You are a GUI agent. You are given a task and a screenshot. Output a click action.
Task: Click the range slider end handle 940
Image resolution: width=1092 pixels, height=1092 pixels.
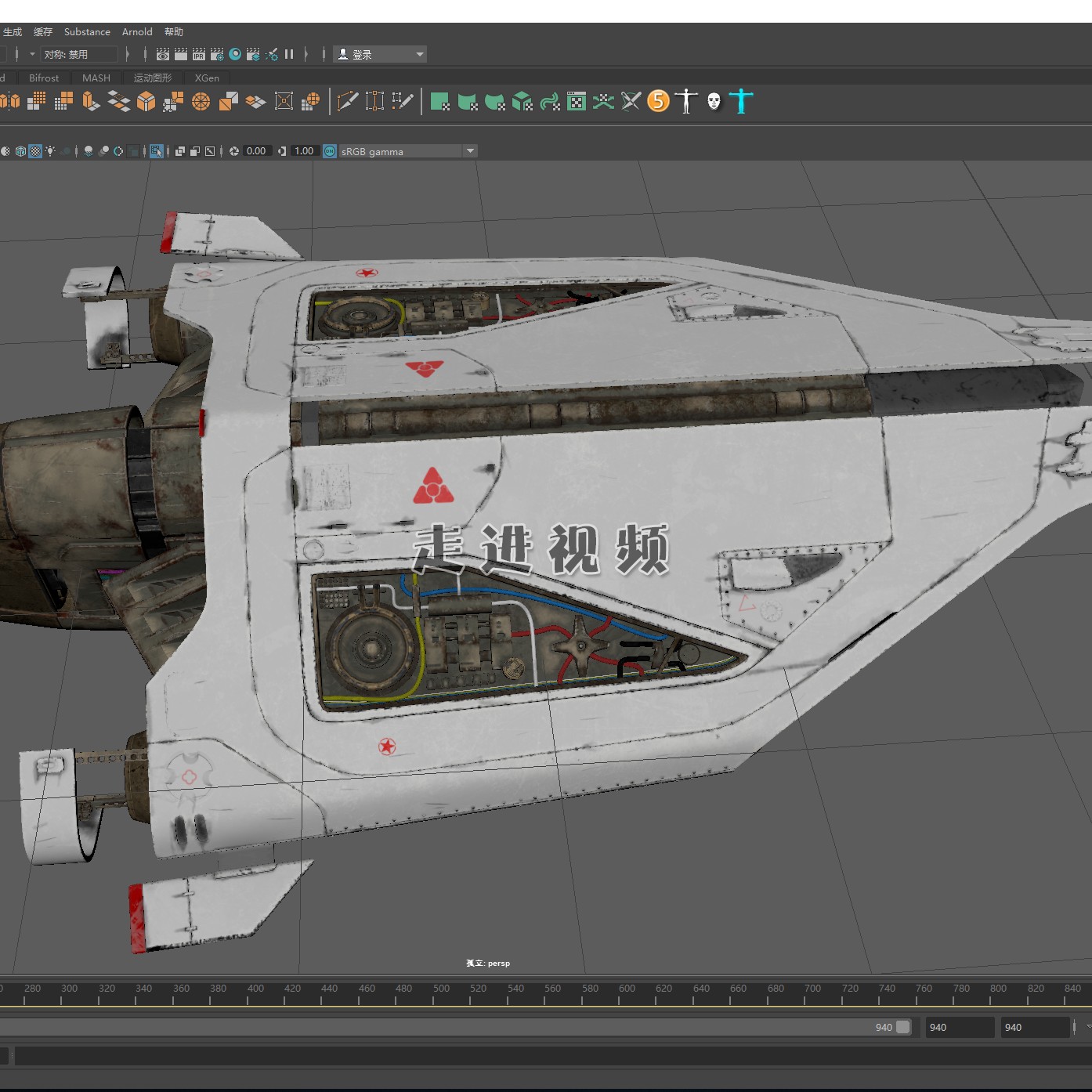tap(903, 1027)
